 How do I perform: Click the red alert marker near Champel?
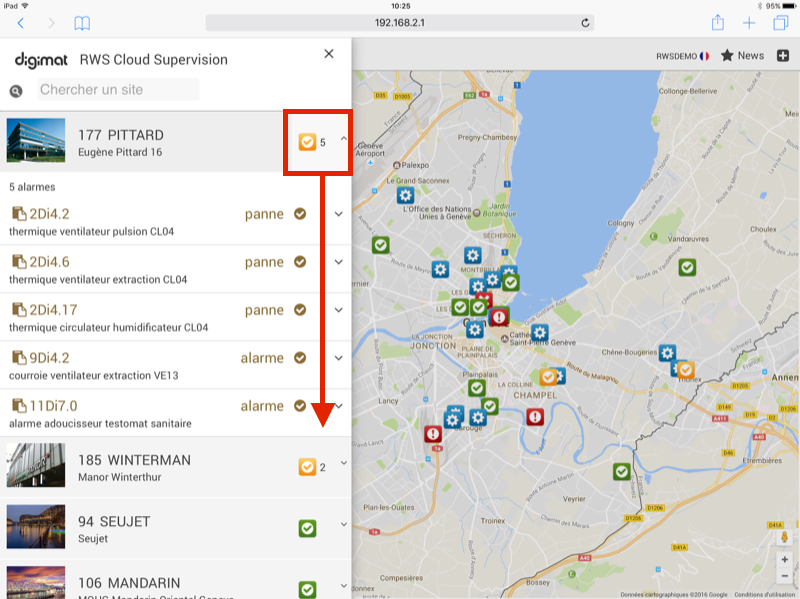(x=535, y=417)
